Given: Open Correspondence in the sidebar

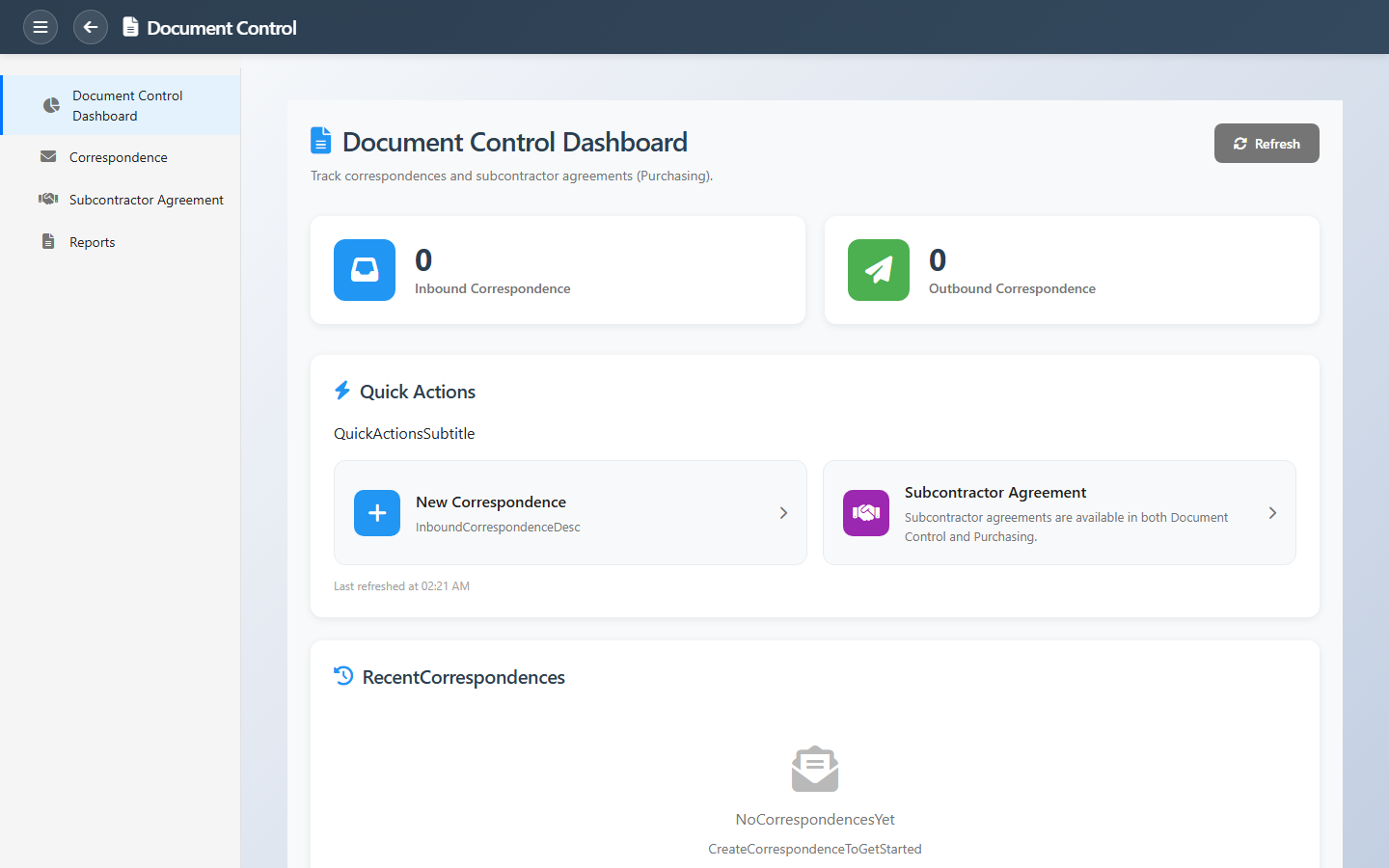Looking at the screenshot, I should point(119,157).
